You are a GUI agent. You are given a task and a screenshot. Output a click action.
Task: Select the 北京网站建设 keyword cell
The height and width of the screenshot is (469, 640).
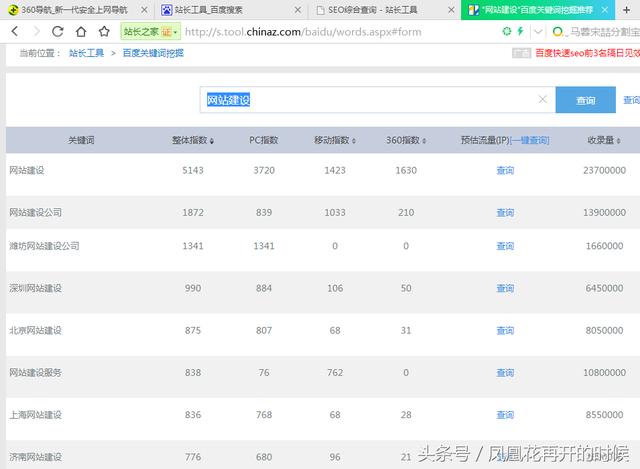pyautogui.click(x=36, y=330)
